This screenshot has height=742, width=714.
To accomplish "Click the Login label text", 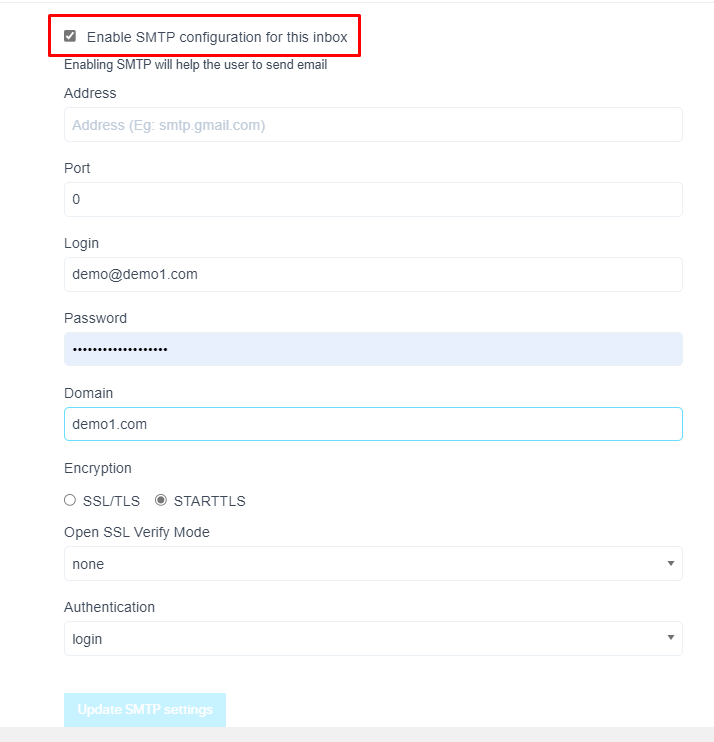I will [81, 243].
